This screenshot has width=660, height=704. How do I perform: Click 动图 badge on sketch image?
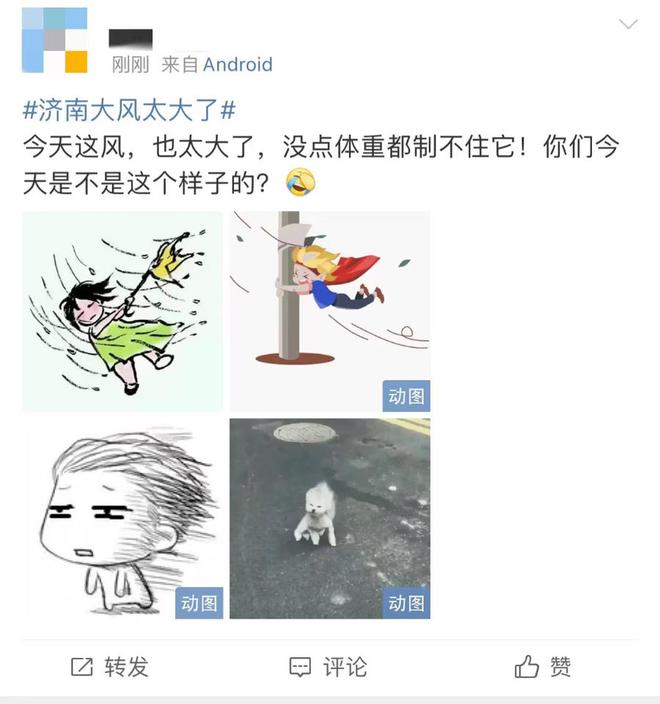199,603
